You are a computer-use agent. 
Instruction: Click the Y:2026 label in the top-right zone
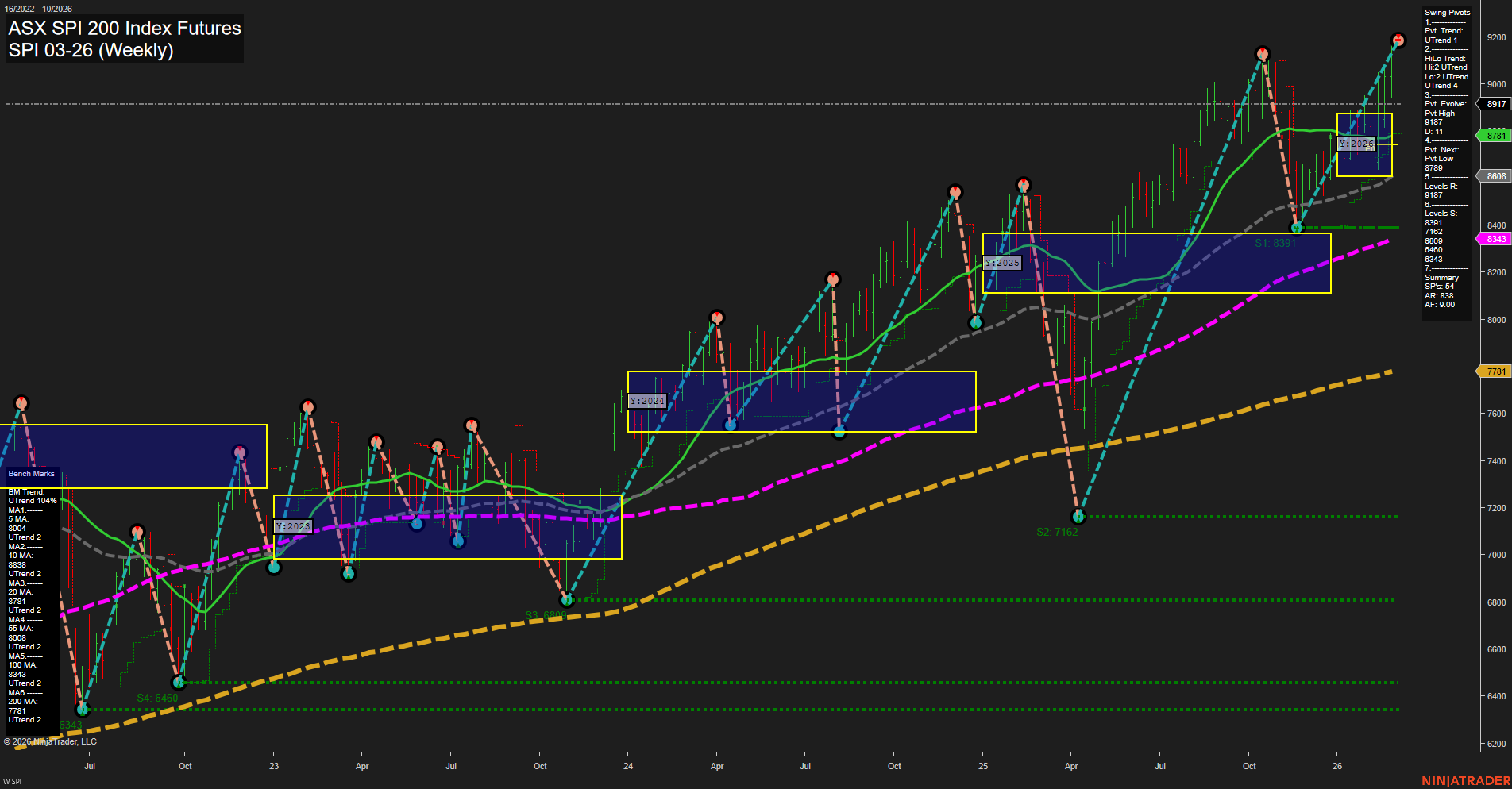1356,144
